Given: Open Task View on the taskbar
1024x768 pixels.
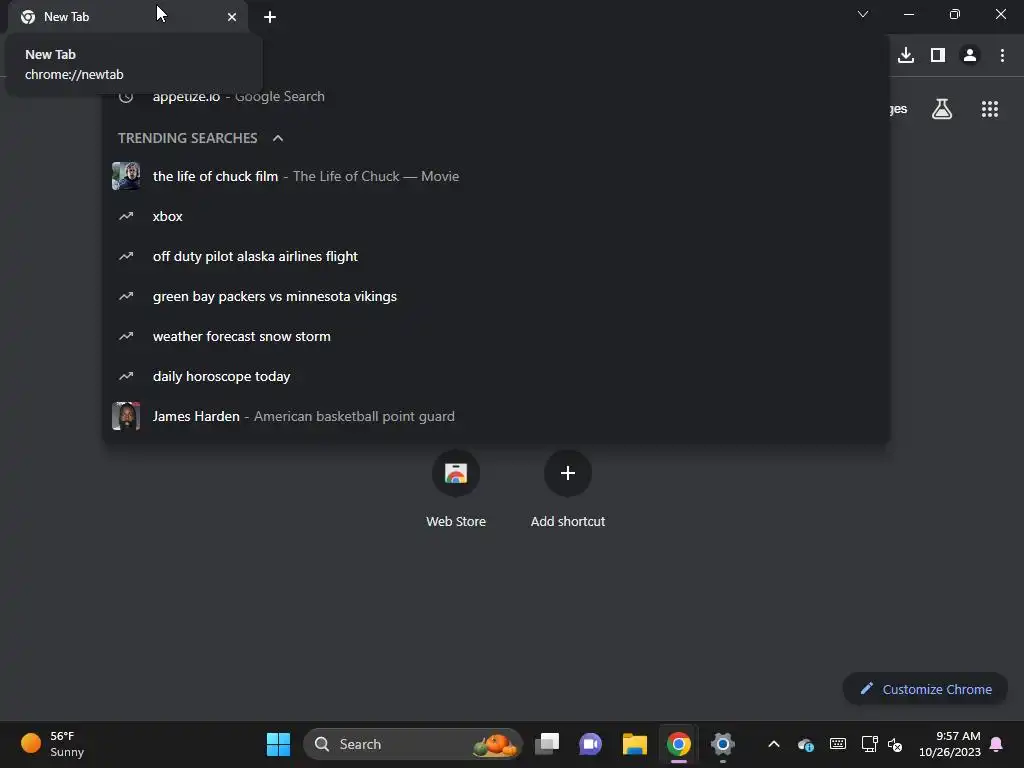Looking at the screenshot, I should [547, 744].
